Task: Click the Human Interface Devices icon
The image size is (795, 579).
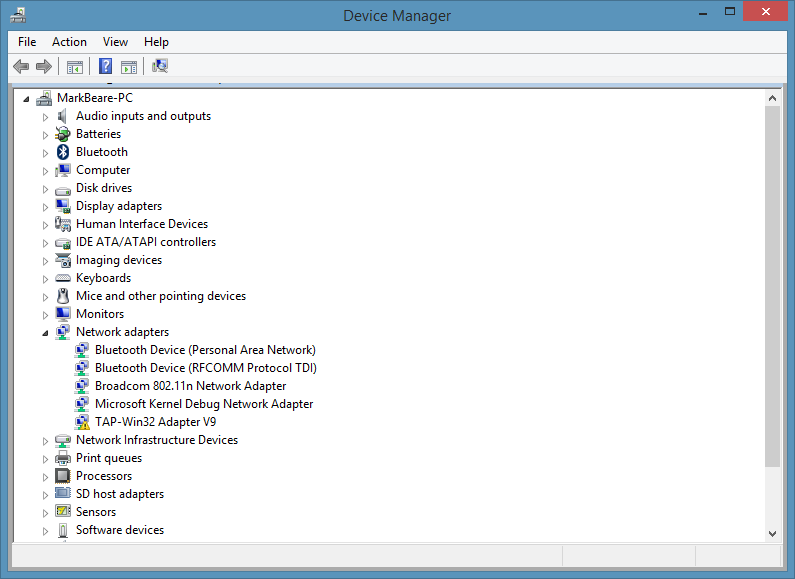Action: click(x=63, y=224)
